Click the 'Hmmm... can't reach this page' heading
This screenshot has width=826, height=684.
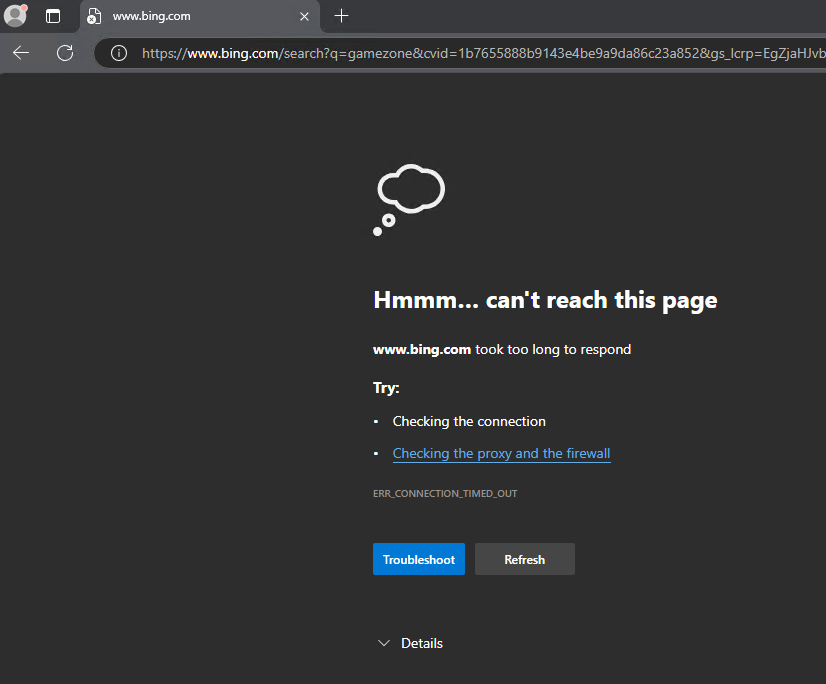point(545,300)
